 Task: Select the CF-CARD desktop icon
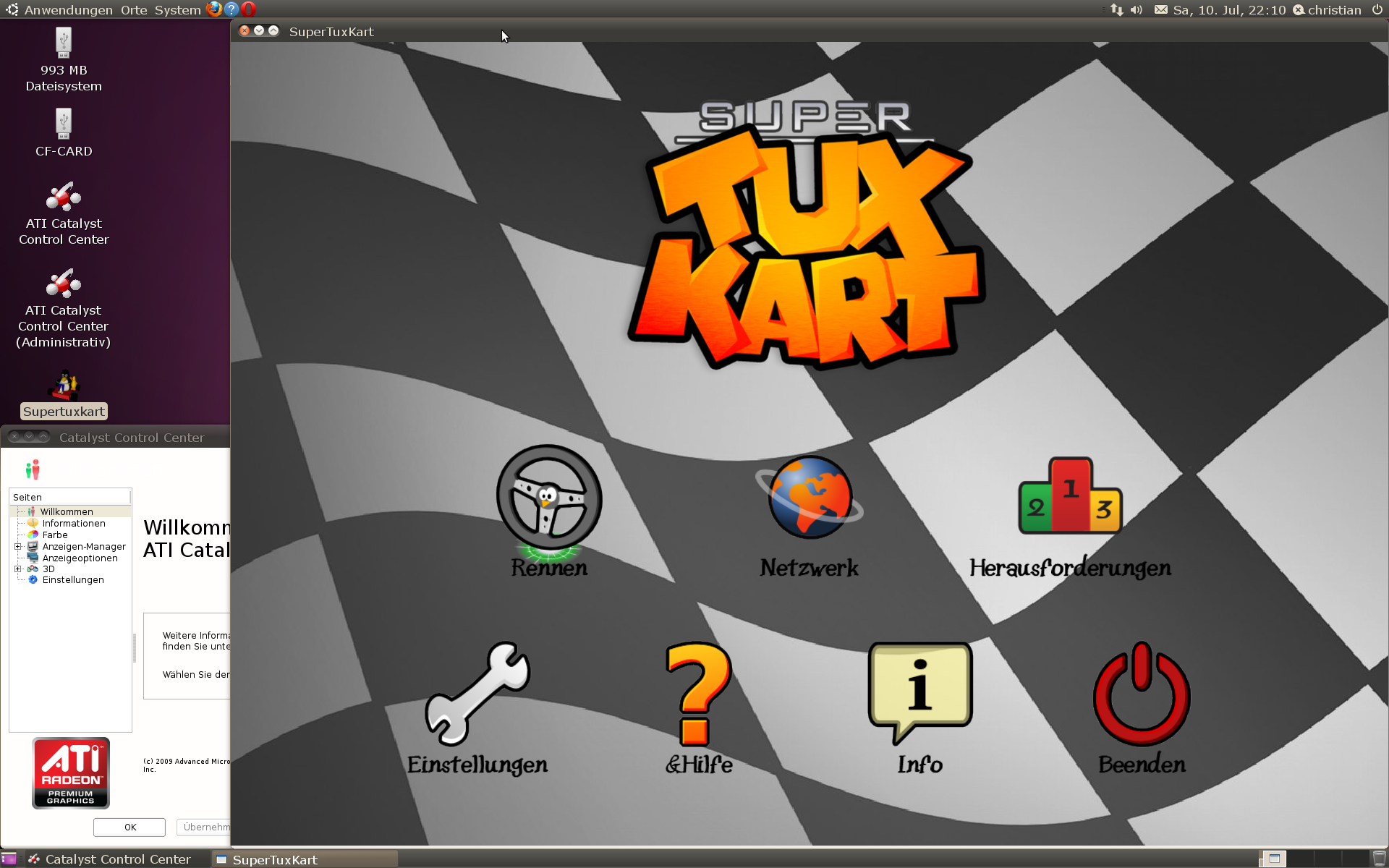pos(64,133)
